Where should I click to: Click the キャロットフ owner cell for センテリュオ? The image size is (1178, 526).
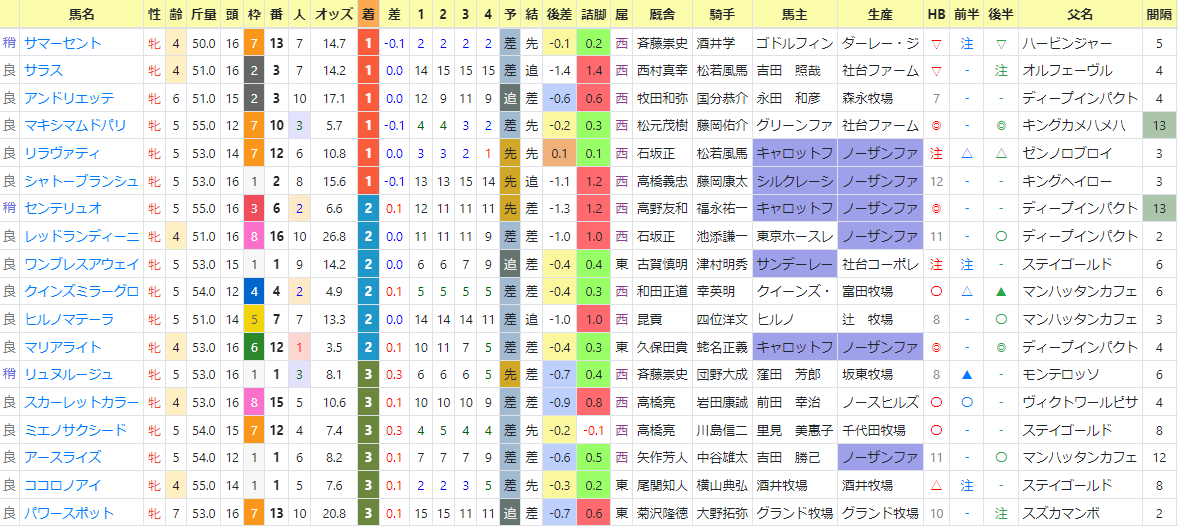click(796, 209)
